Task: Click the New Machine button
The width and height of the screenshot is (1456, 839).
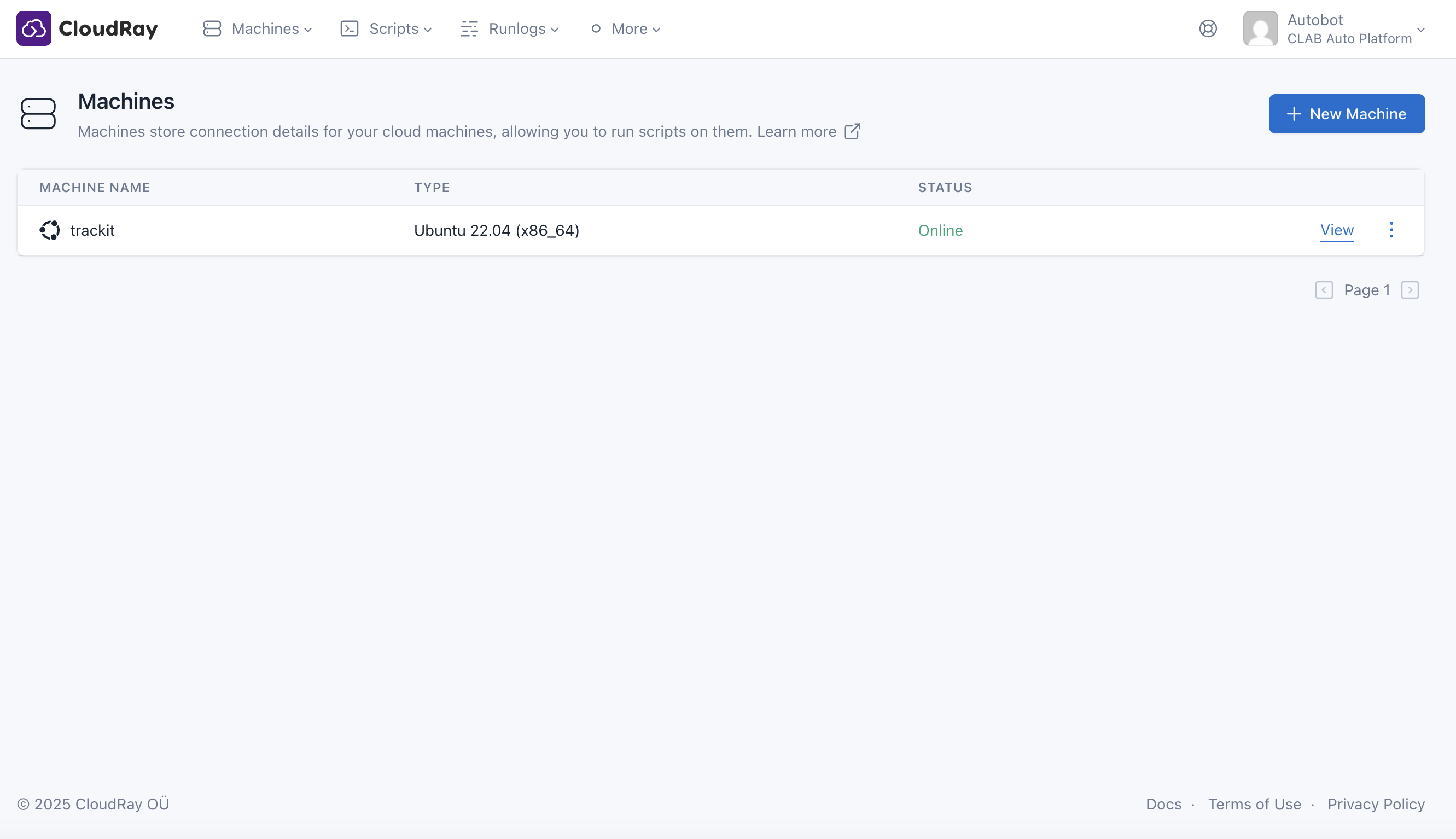Action: point(1347,114)
